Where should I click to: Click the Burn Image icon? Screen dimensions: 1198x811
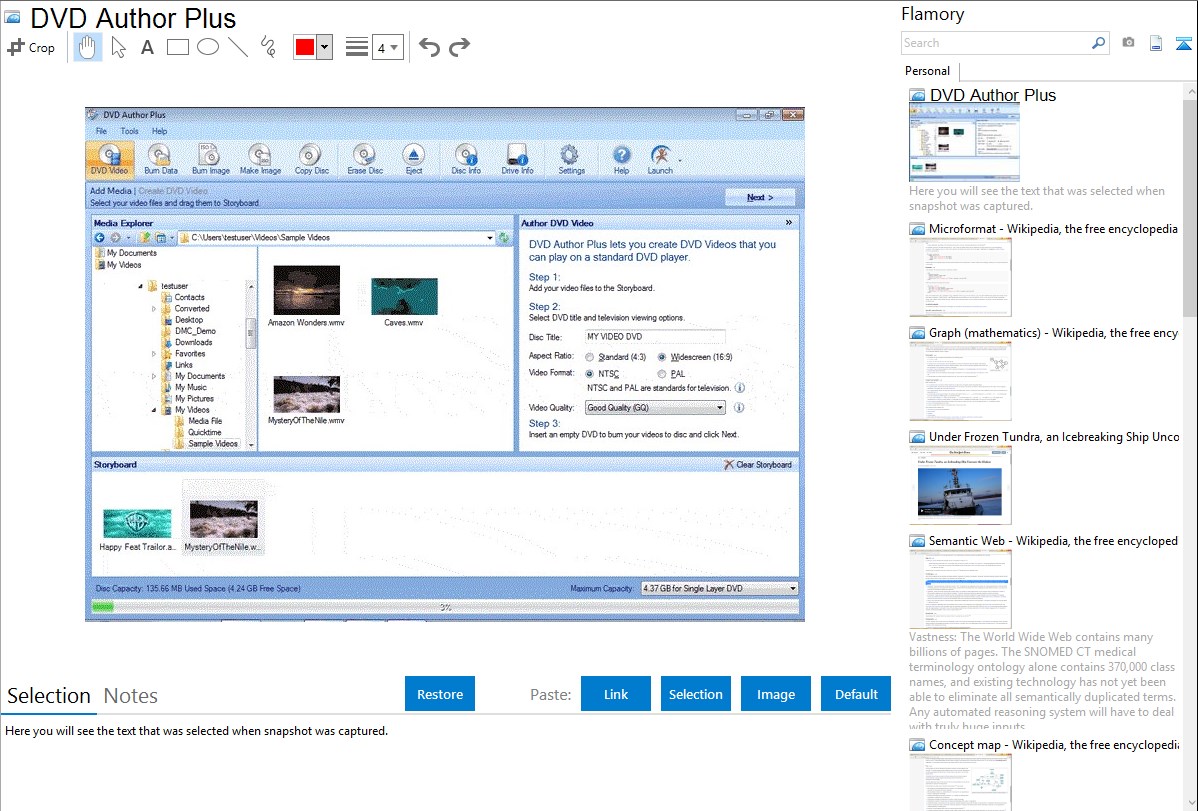click(x=210, y=158)
